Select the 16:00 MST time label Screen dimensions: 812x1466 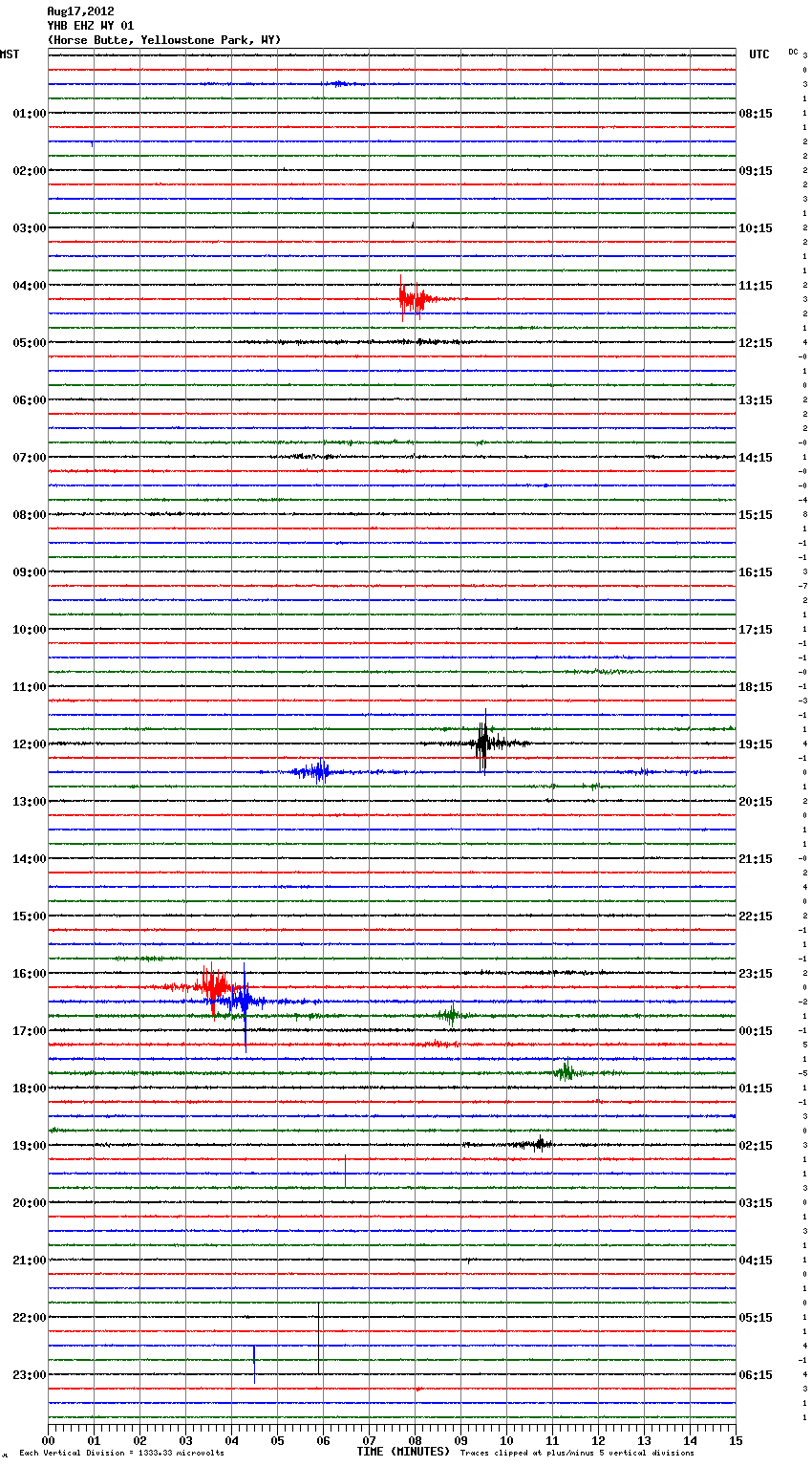(30, 974)
